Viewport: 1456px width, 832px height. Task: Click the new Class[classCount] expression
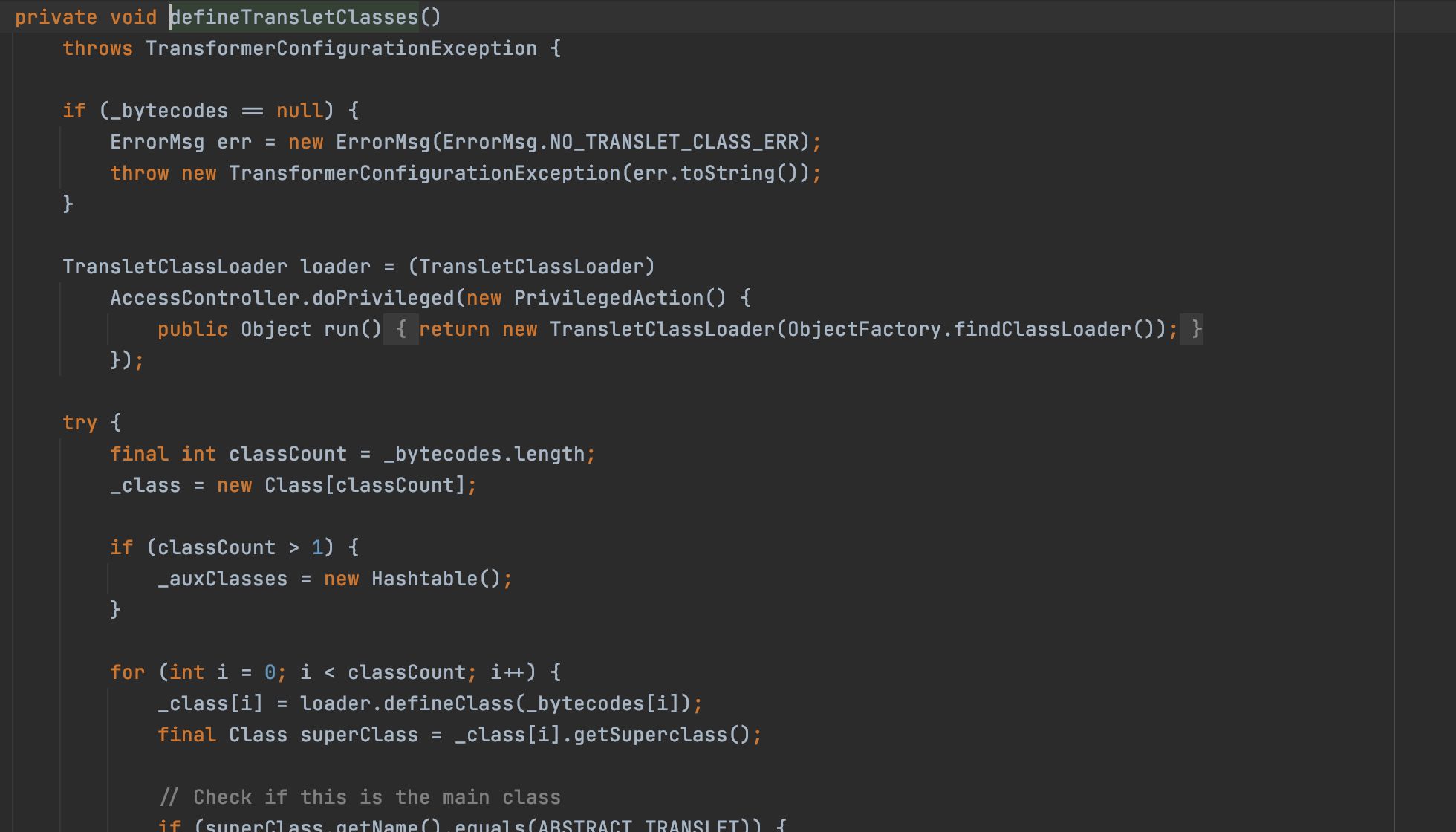[341, 485]
